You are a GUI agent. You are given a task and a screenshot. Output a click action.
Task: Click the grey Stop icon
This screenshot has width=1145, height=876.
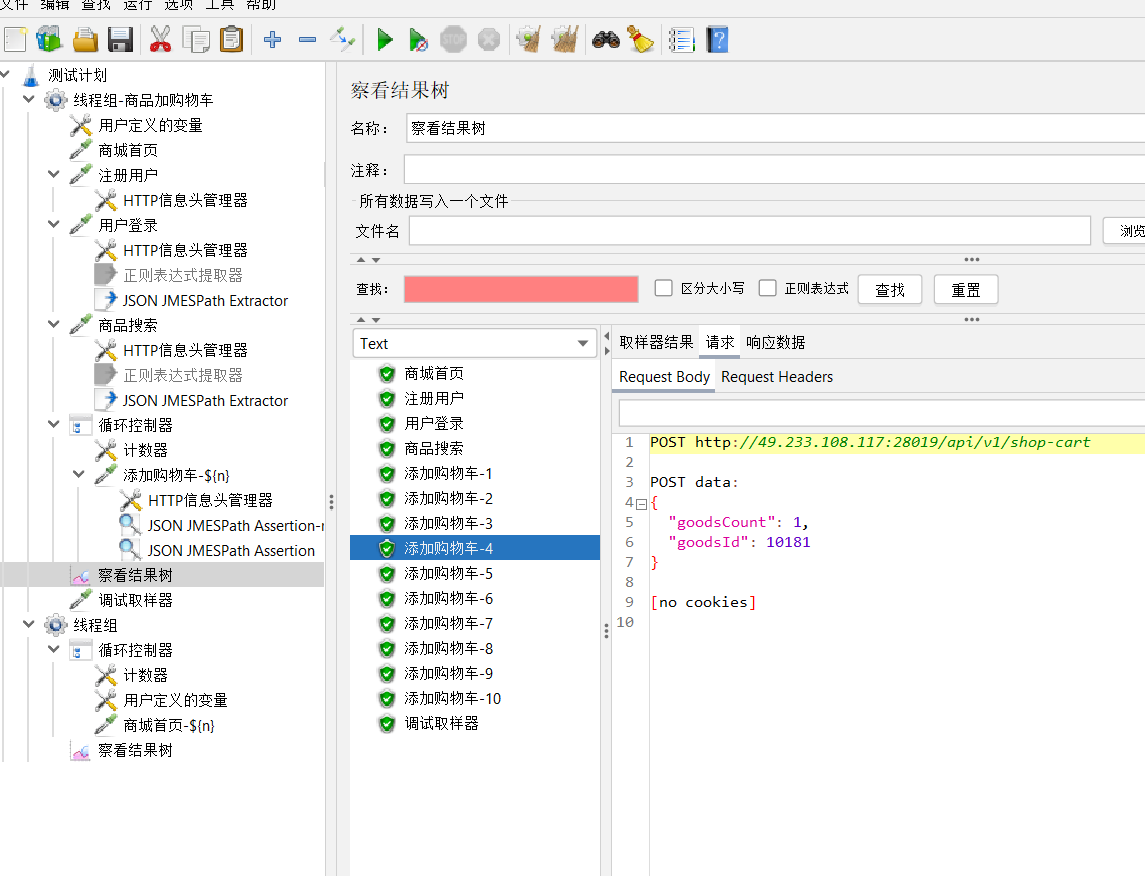pyautogui.click(x=453, y=39)
